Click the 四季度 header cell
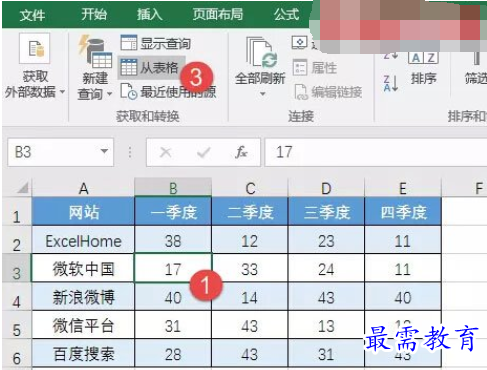 pos(403,212)
